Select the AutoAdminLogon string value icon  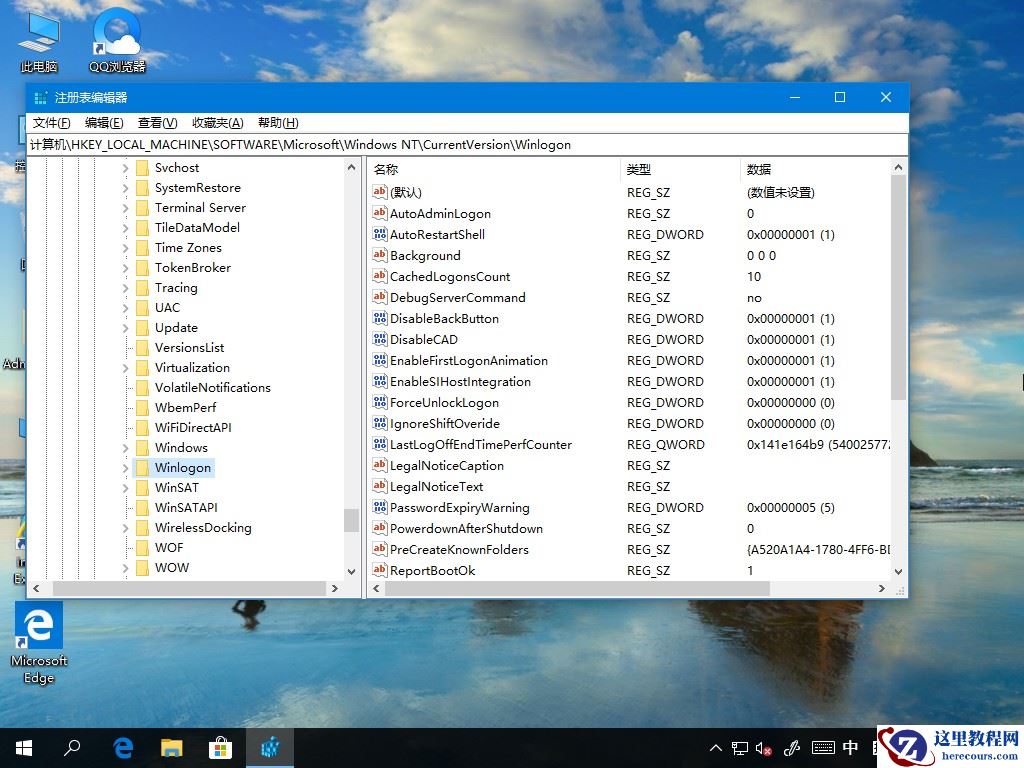pyautogui.click(x=381, y=213)
